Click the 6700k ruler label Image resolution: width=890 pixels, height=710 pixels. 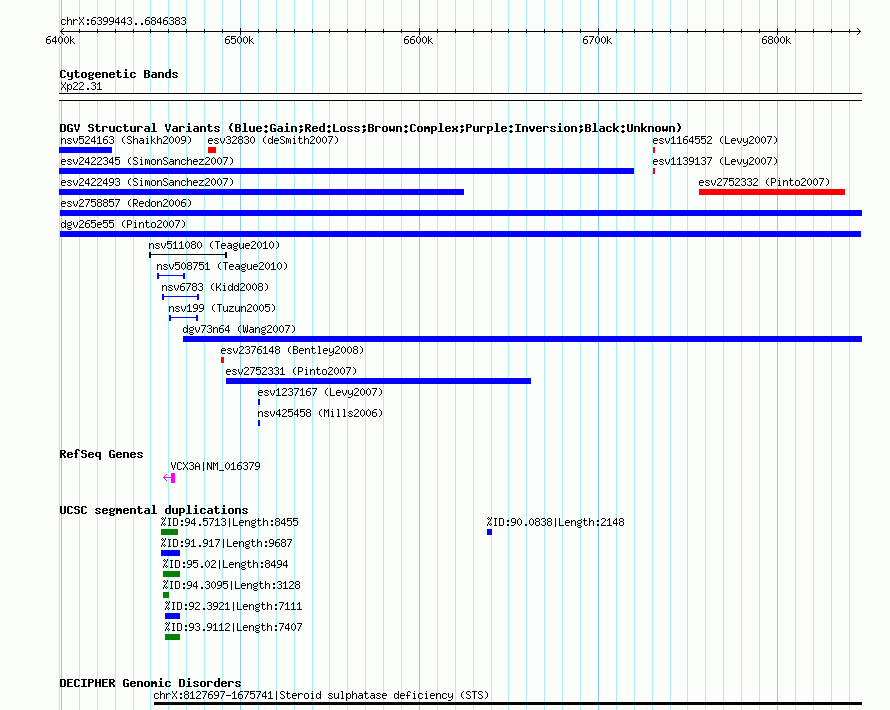pyautogui.click(x=597, y=40)
